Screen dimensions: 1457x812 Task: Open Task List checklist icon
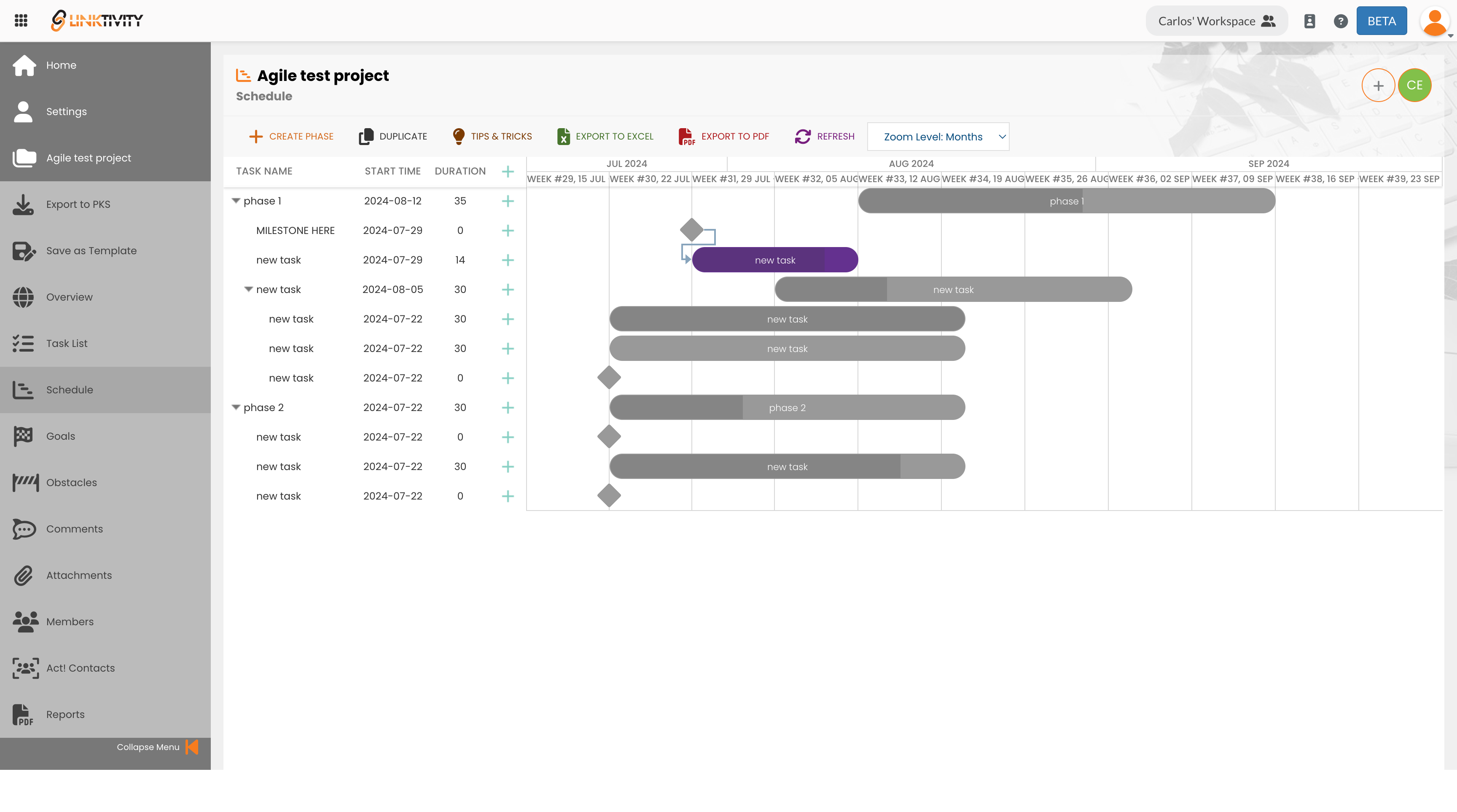point(23,343)
